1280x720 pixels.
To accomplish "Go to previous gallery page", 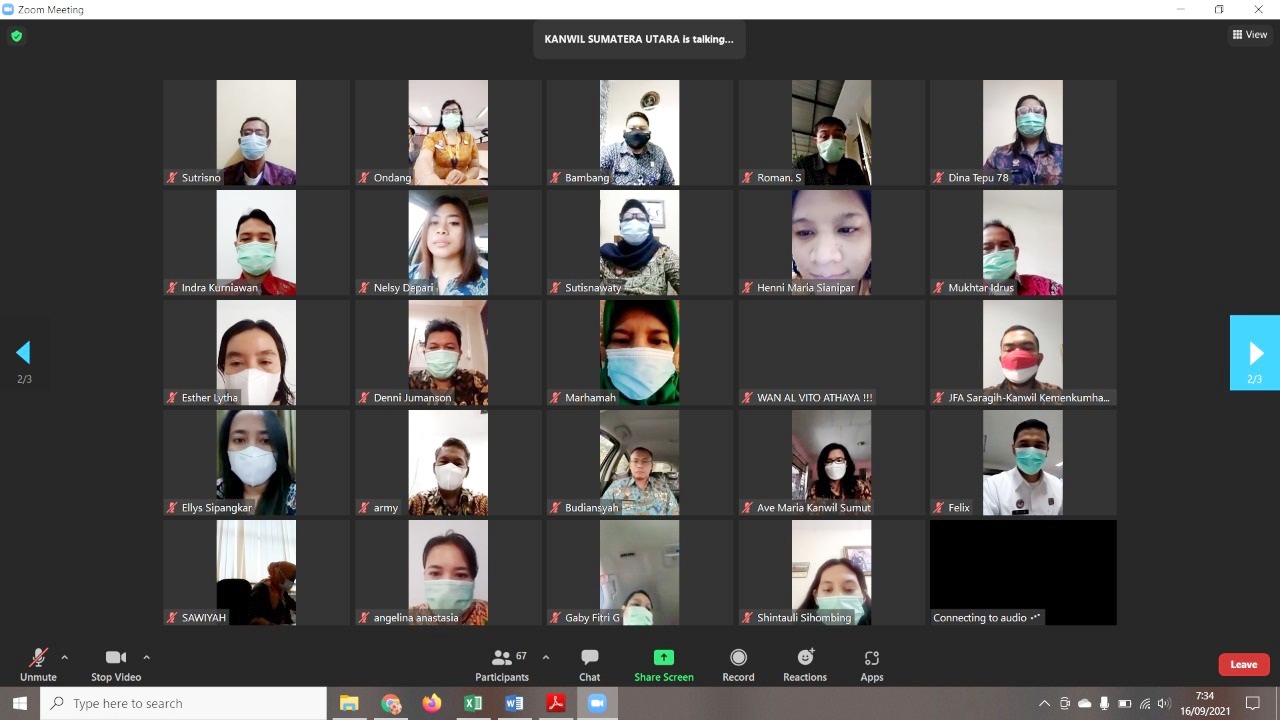I will (x=23, y=353).
